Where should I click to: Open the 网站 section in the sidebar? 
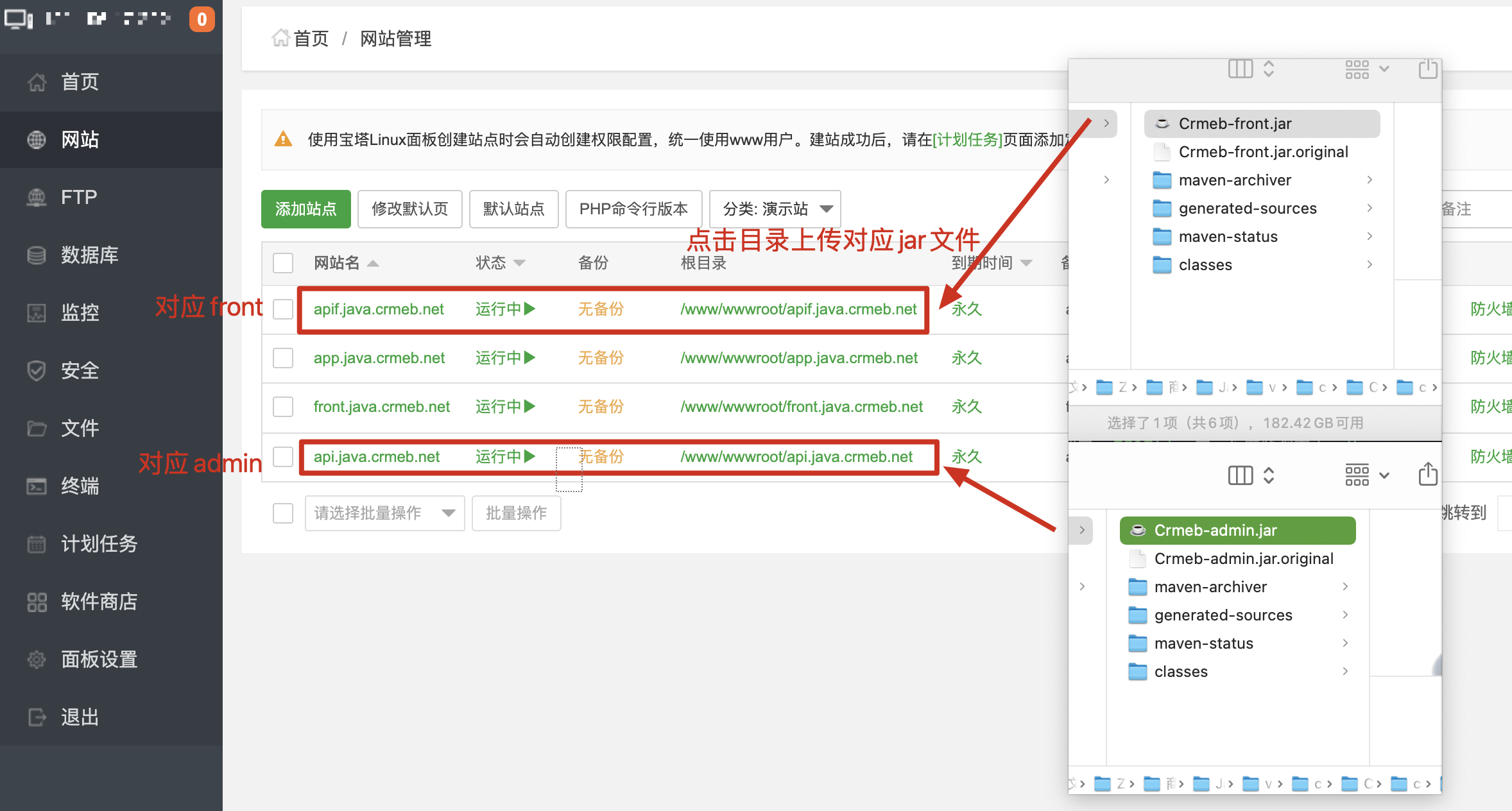click(x=80, y=139)
